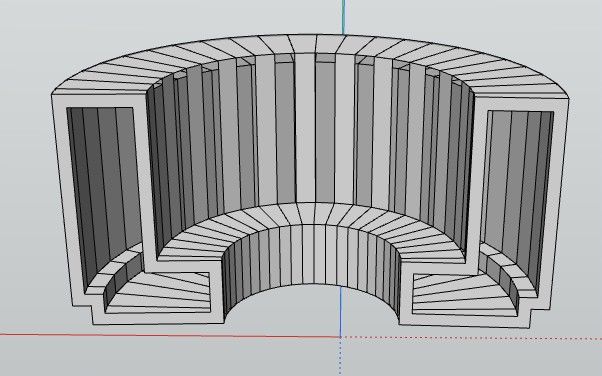Click the solid red axis line
Screen dimensions: 602x376
coord(170,336)
